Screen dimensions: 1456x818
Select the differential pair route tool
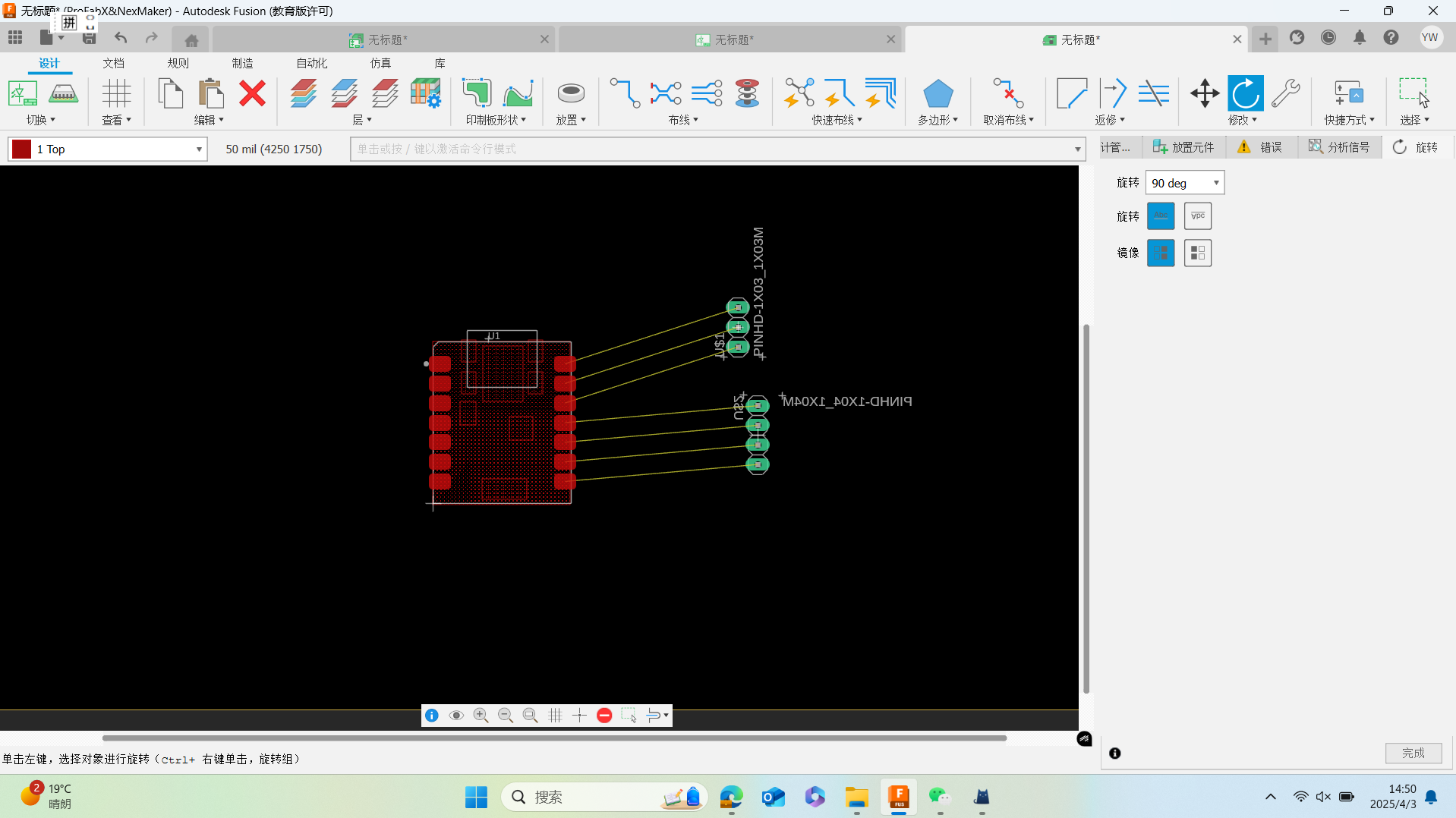666,93
